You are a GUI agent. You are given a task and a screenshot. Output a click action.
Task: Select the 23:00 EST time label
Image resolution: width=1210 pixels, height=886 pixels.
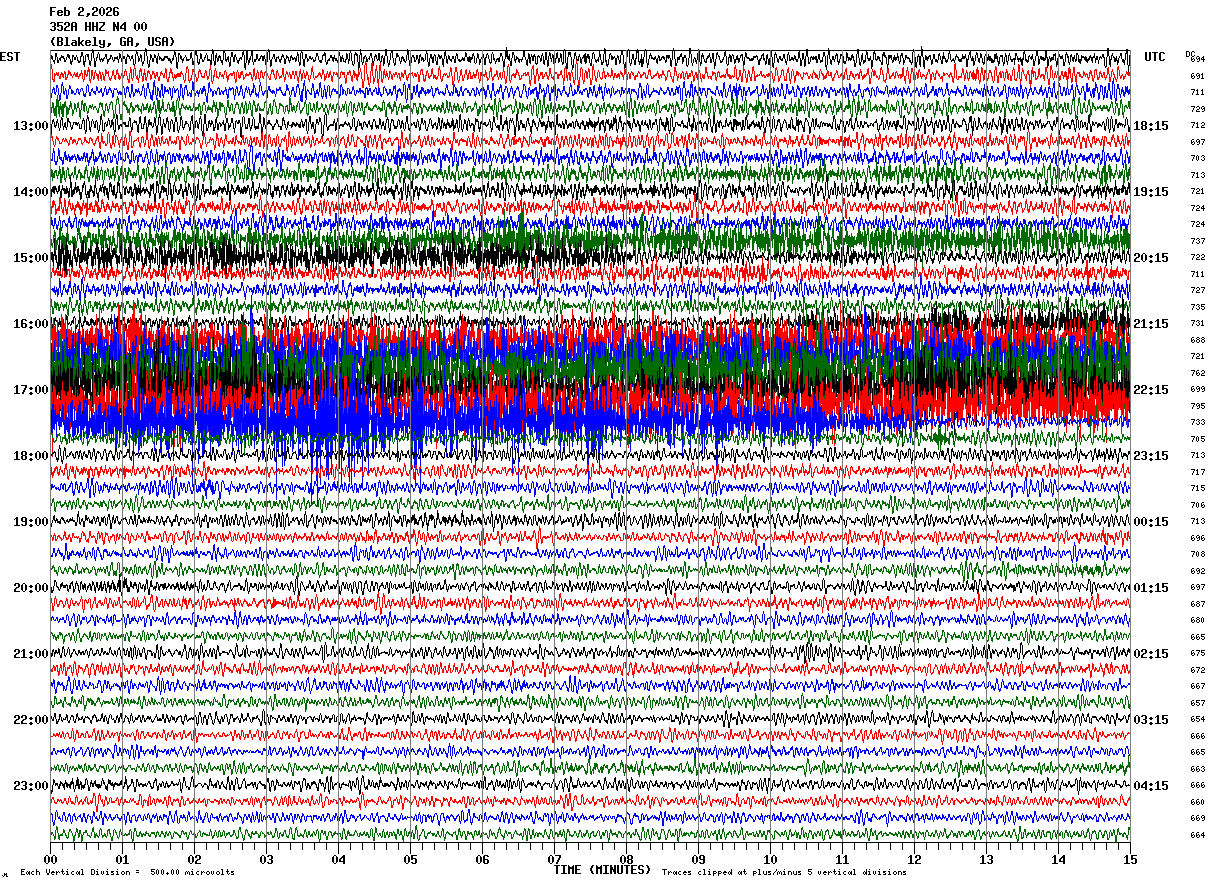(31, 786)
